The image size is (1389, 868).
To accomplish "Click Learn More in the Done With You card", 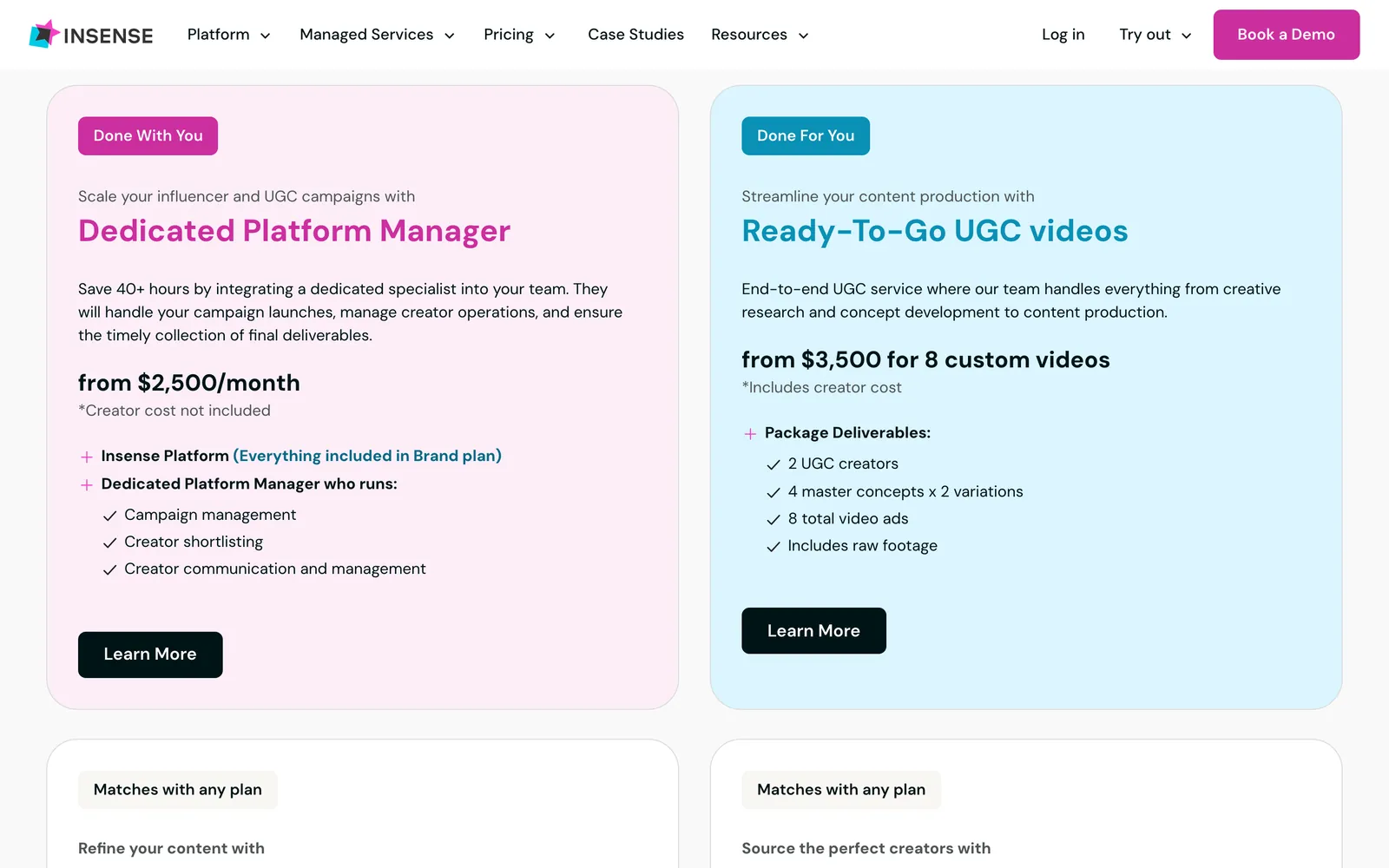I will (x=150, y=654).
